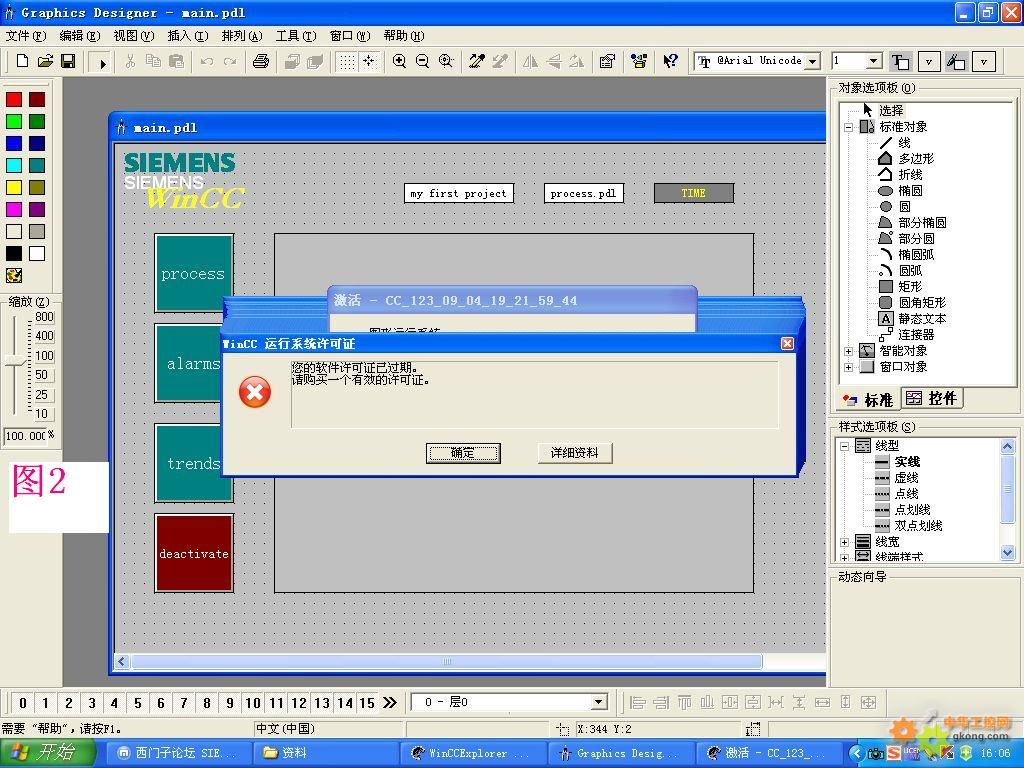Click the Zoom in magnifier icon
The image size is (1024, 768).
coord(400,61)
